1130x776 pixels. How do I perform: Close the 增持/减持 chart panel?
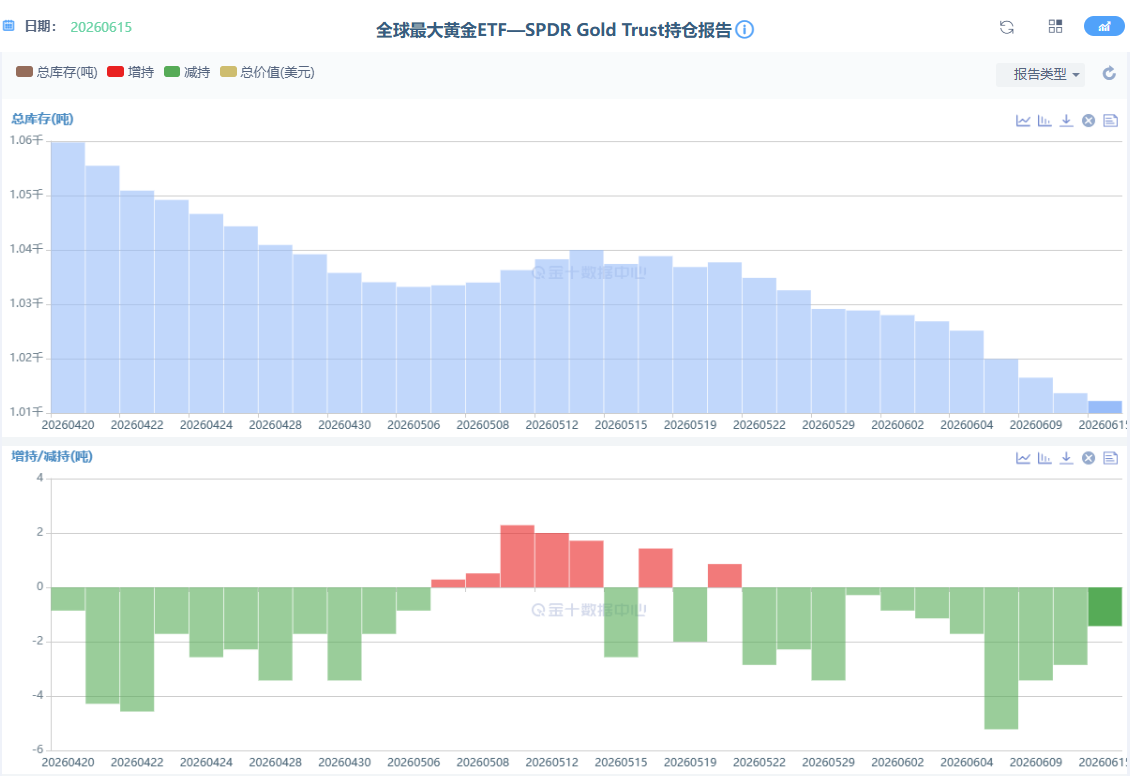coord(1088,458)
